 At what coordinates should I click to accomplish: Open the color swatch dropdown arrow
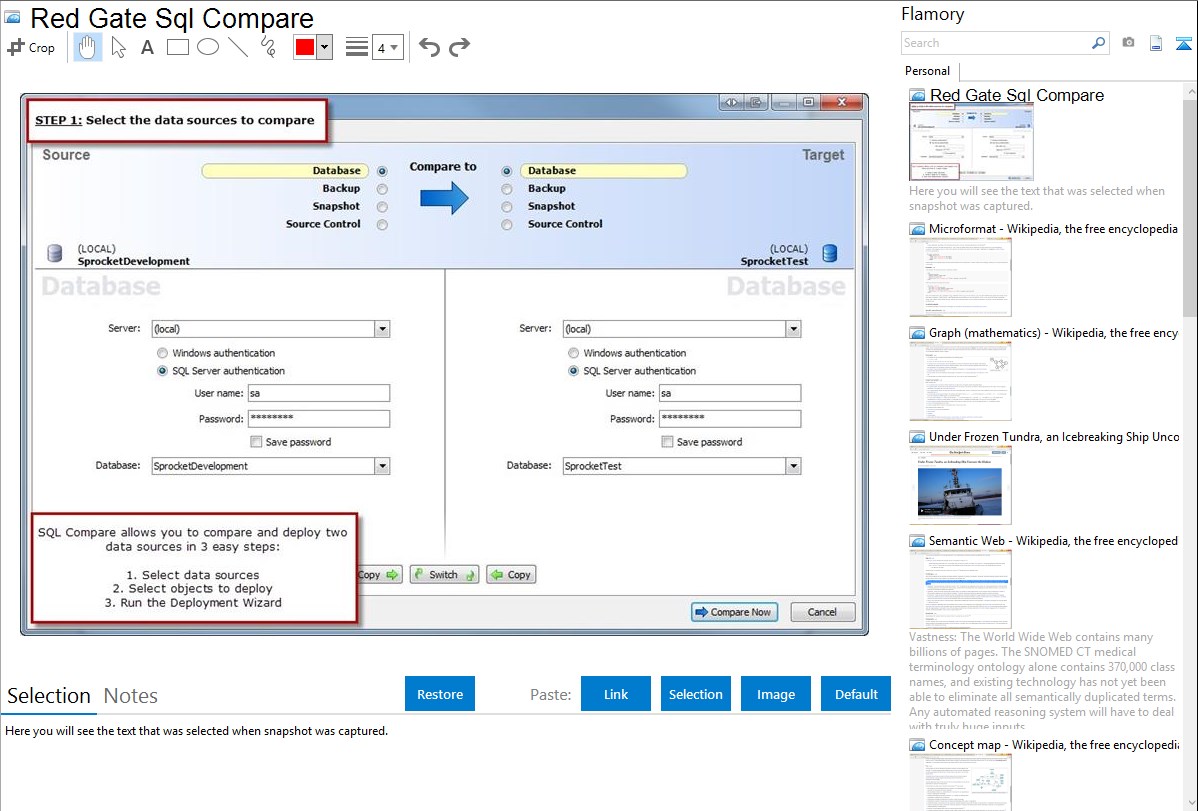(x=324, y=47)
